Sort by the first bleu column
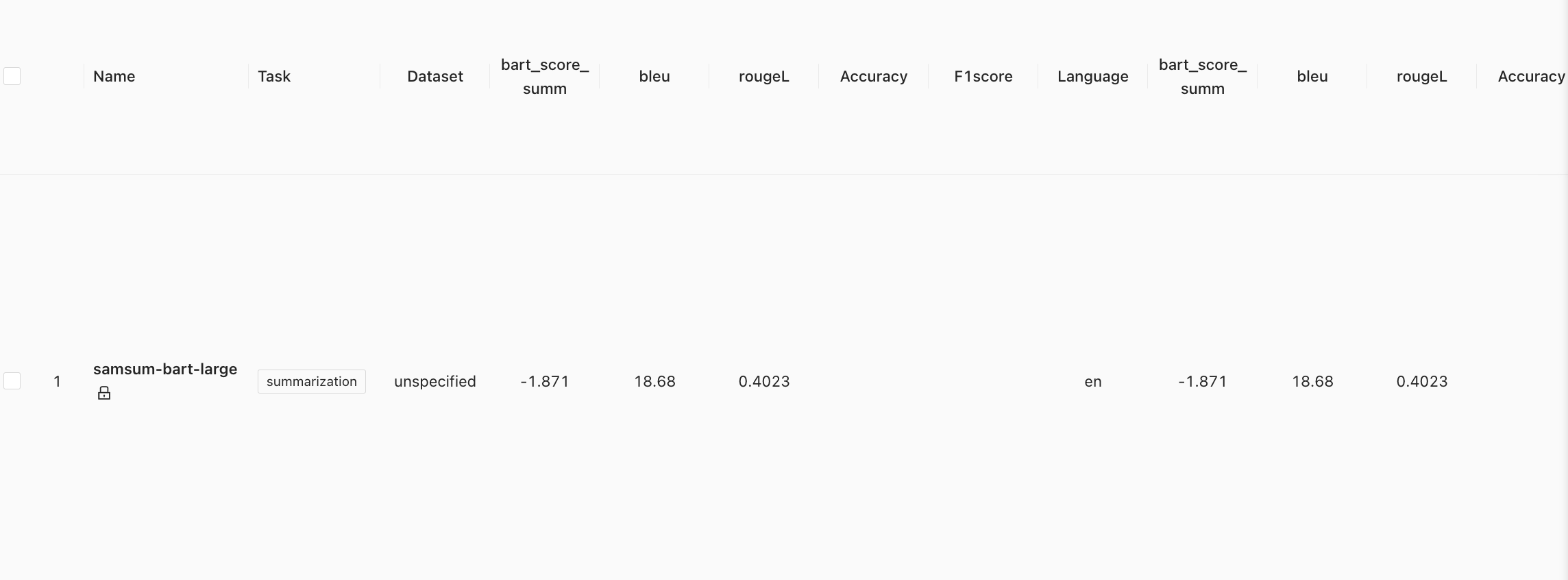The width and height of the screenshot is (1568, 580). [x=654, y=76]
